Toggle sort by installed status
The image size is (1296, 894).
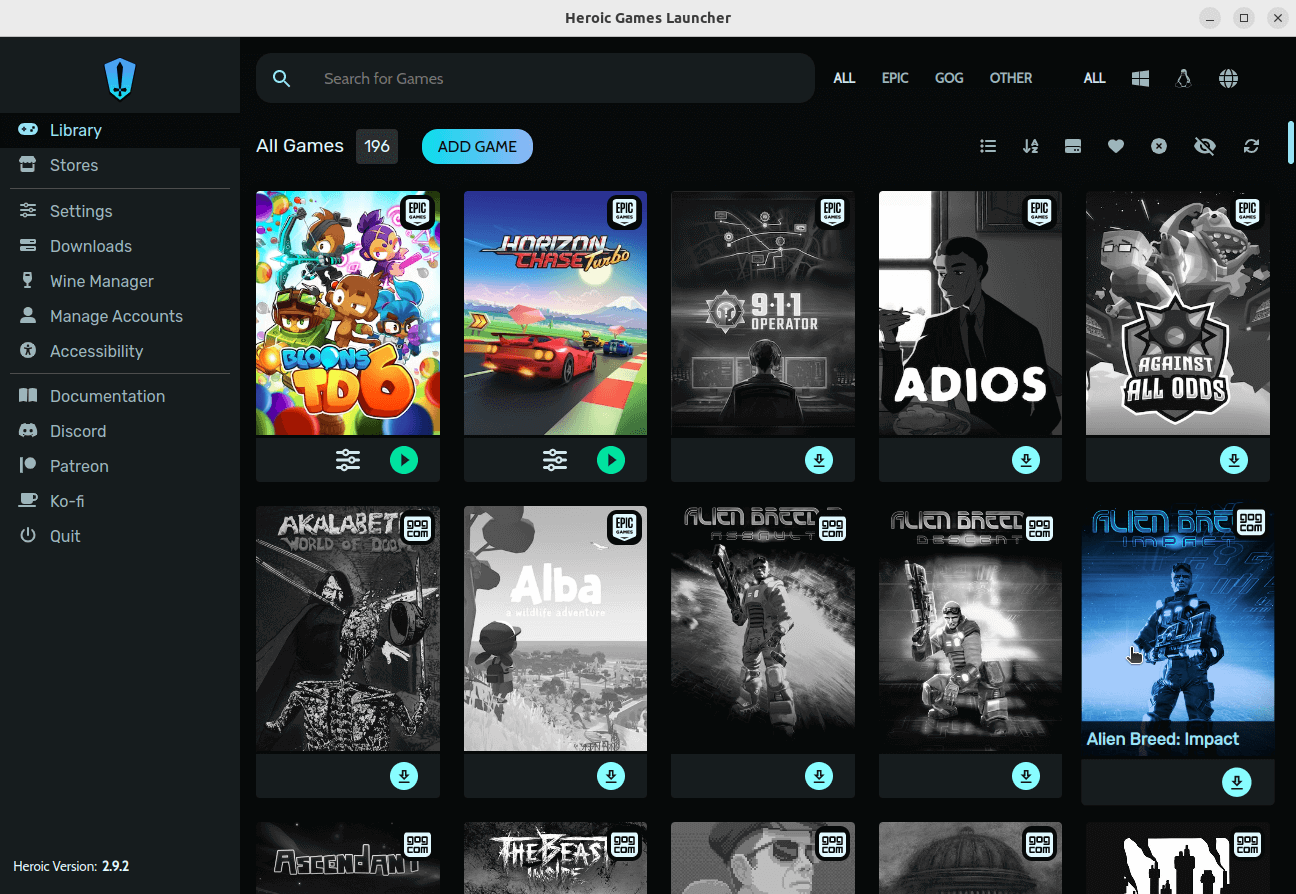[x=1073, y=146]
